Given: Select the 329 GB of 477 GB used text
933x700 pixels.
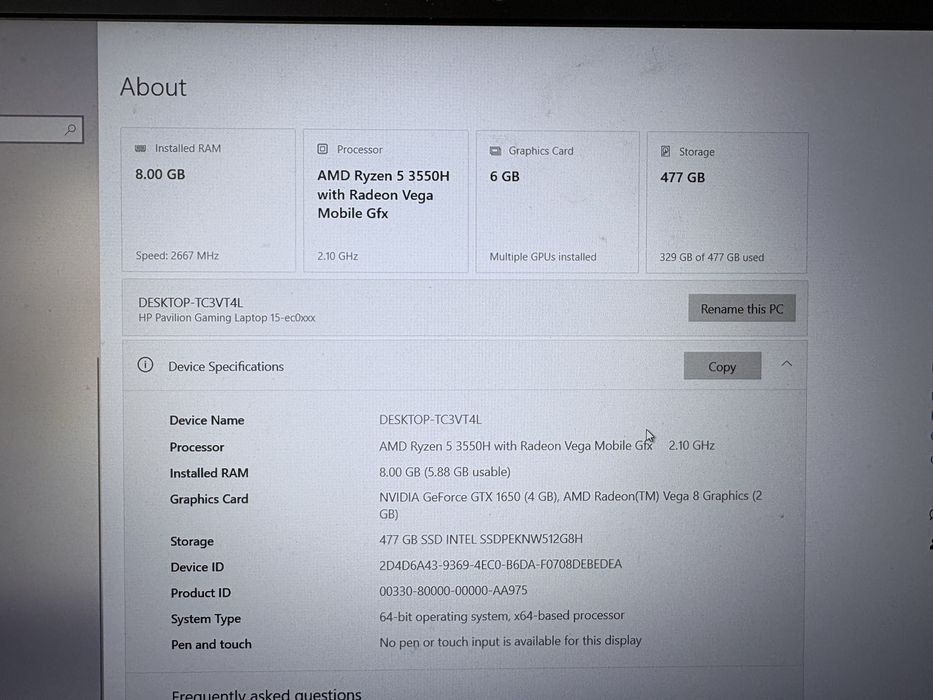Looking at the screenshot, I should (x=712, y=258).
